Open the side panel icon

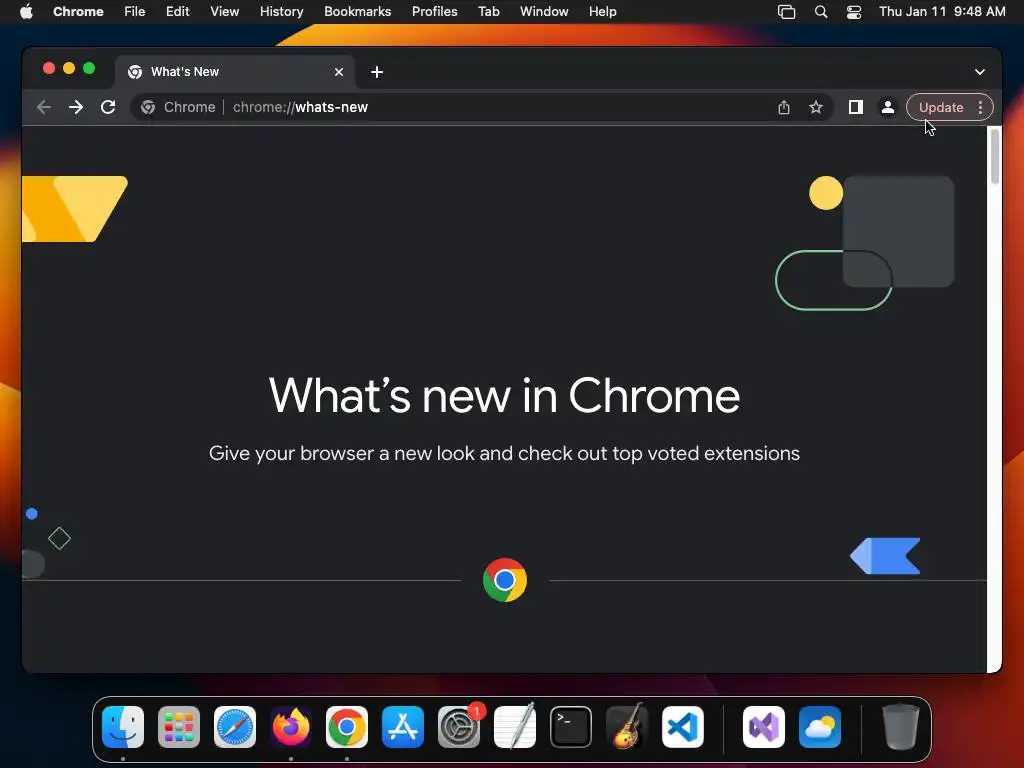click(856, 107)
